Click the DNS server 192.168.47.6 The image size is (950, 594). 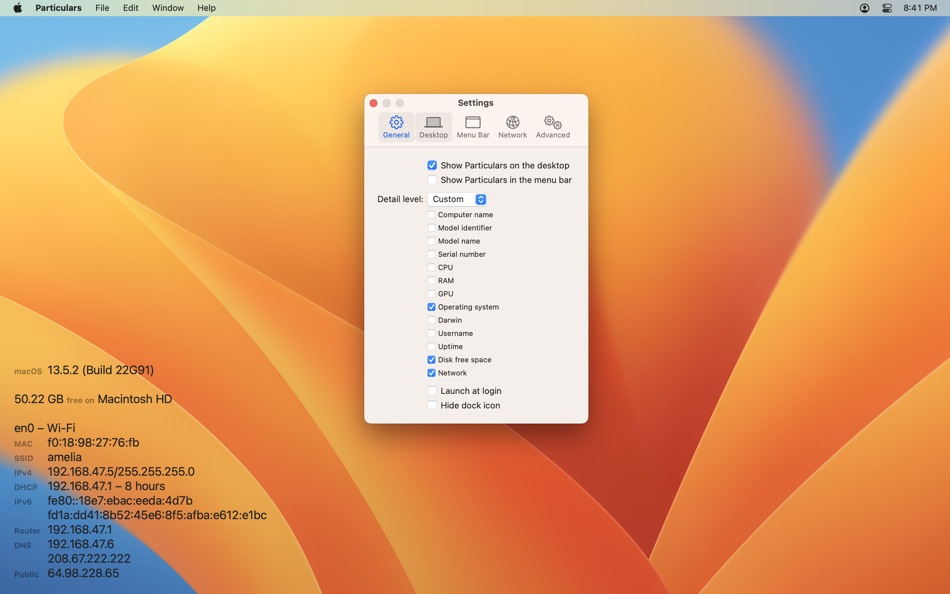81,544
